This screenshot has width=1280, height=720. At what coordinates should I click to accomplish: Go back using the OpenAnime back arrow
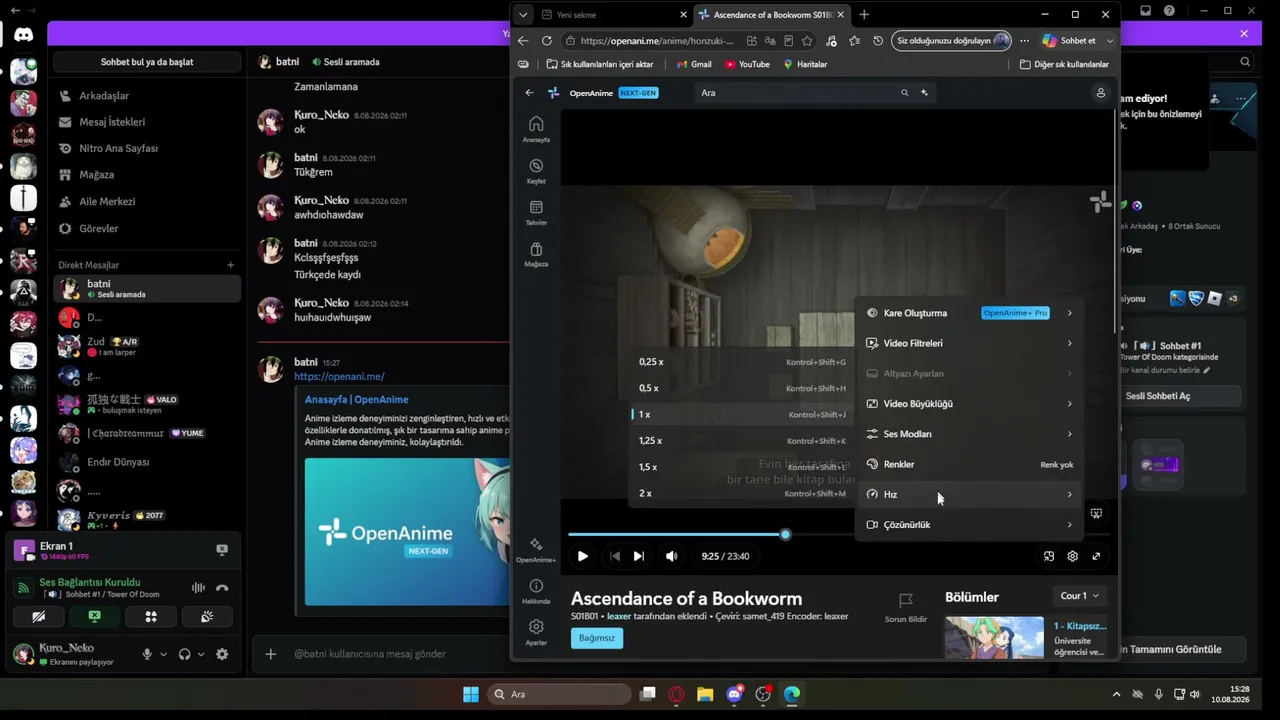[529, 93]
